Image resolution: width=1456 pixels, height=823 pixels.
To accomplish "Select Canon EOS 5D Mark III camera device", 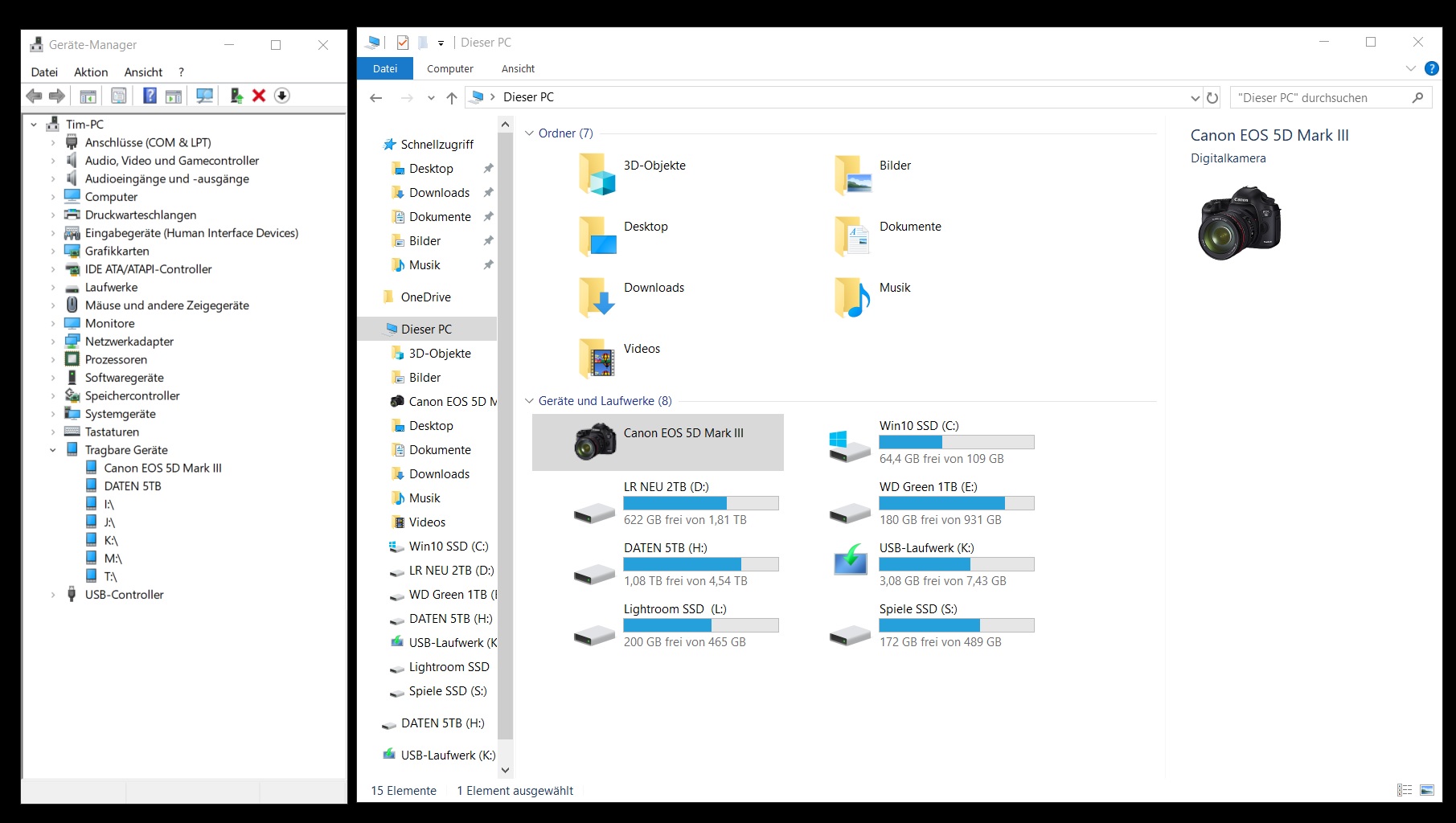I will pyautogui.click(x=658, y=442).
